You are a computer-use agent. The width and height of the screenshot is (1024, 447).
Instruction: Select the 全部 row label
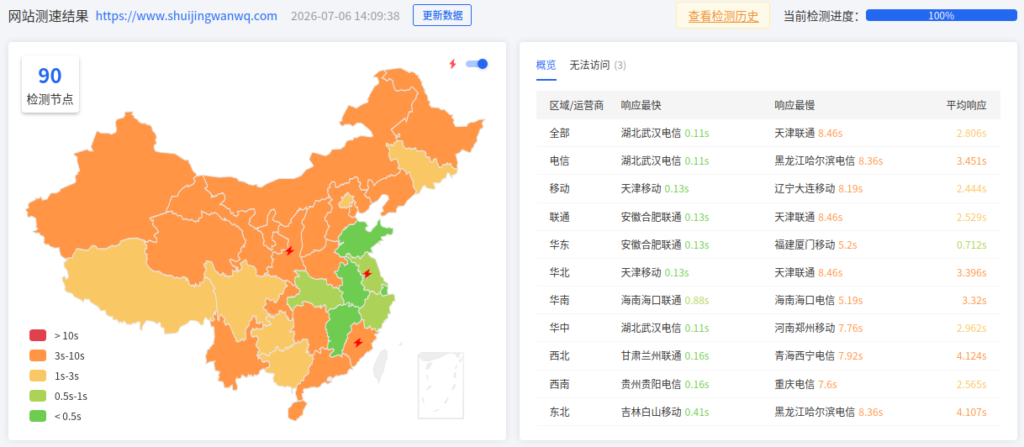point(560,133)
